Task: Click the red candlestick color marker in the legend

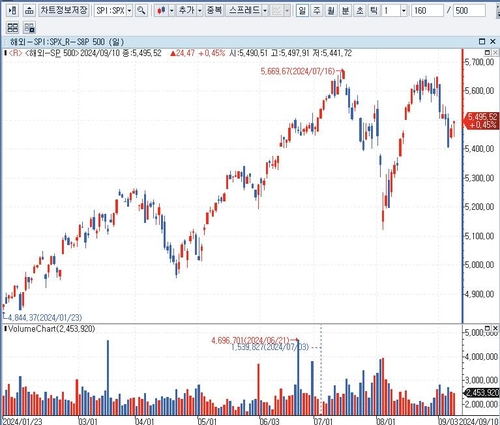Action: coord(15,53)
